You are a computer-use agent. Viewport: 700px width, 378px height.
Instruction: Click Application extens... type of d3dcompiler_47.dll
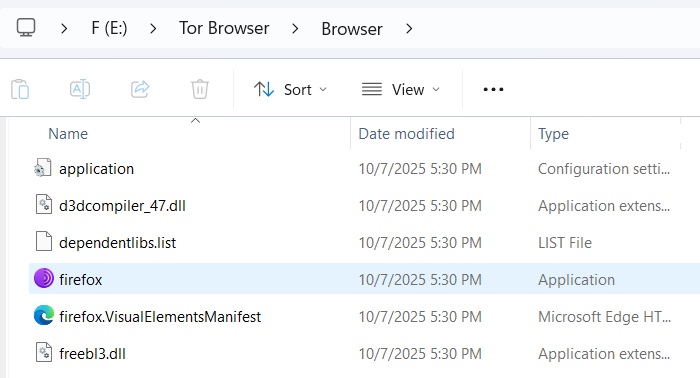[604, 206]
